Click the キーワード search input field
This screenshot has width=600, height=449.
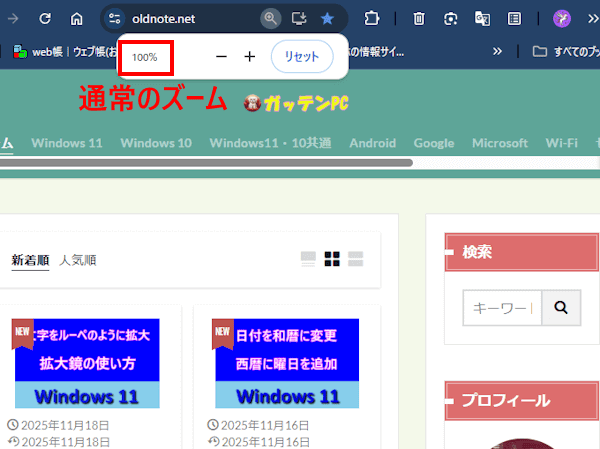(502, 308)
